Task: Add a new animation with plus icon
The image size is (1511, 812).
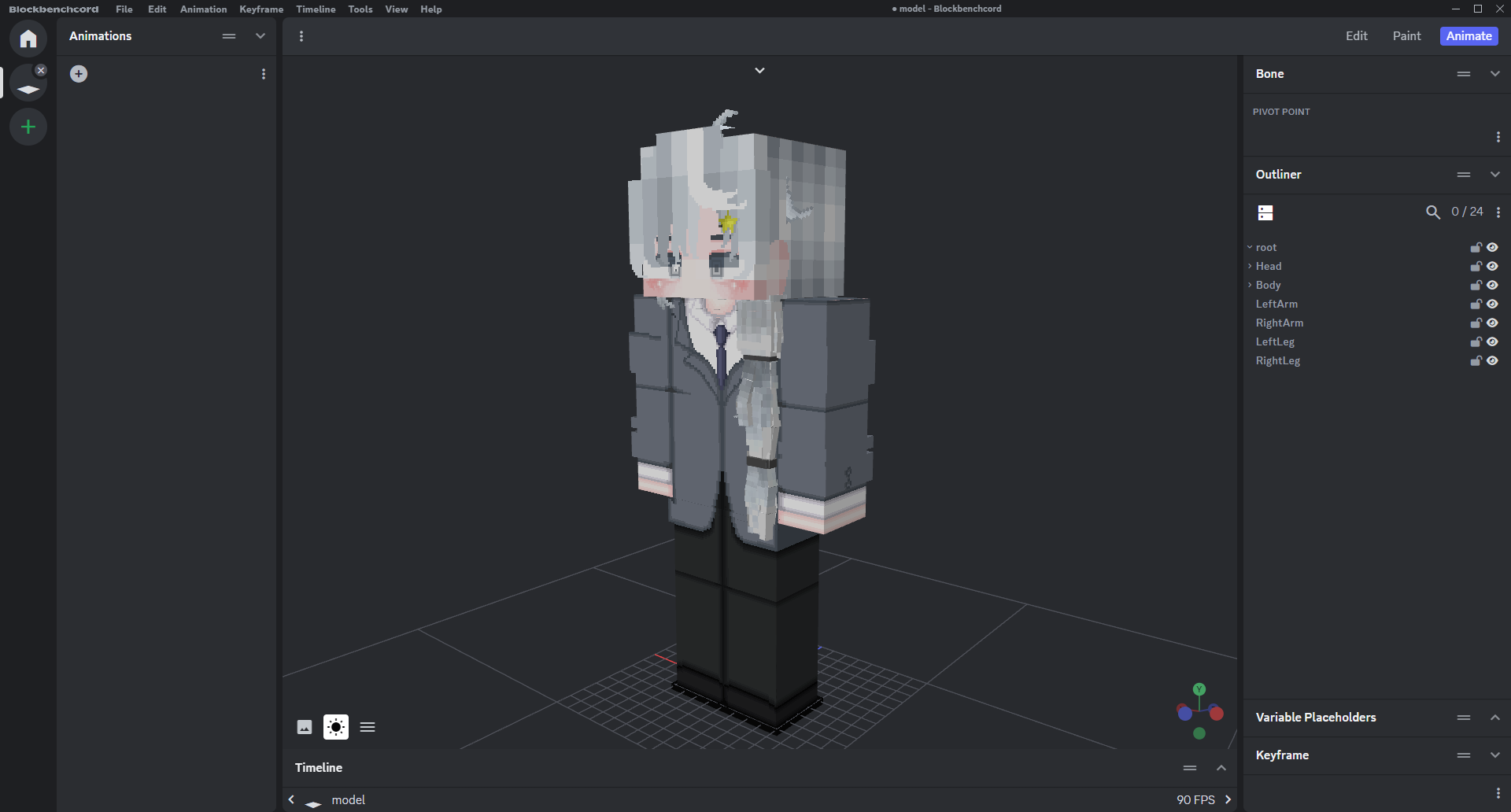Action: 79,74
